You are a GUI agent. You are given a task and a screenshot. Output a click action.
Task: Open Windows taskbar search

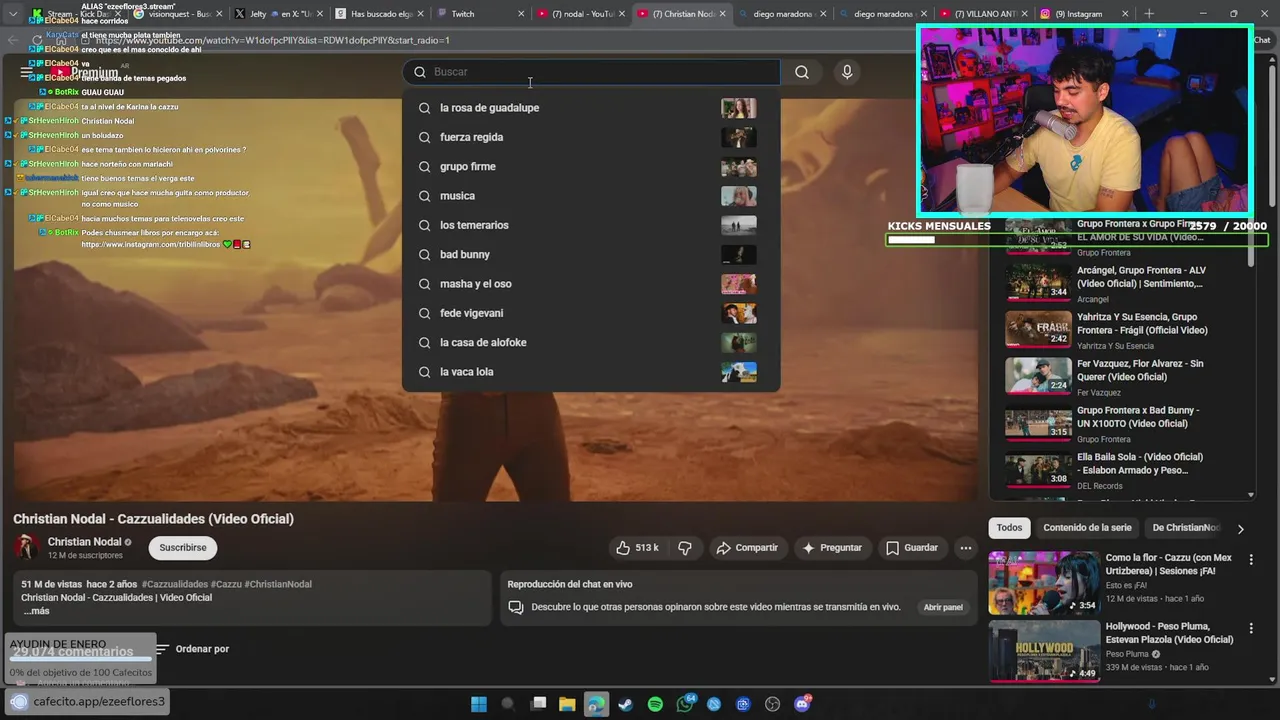507,704
